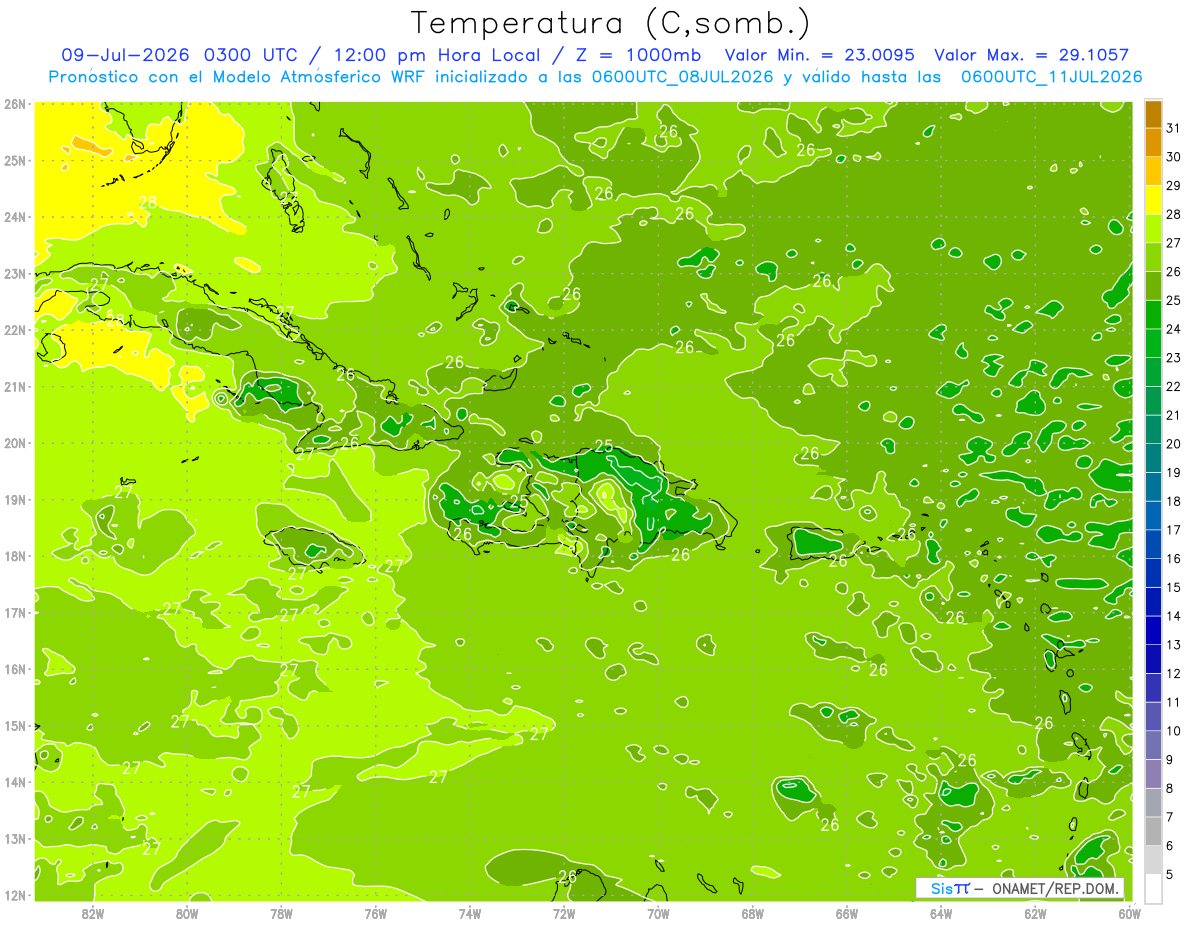Click the 23N latitude label
1200x927 pixels.
tap(15, 273)
